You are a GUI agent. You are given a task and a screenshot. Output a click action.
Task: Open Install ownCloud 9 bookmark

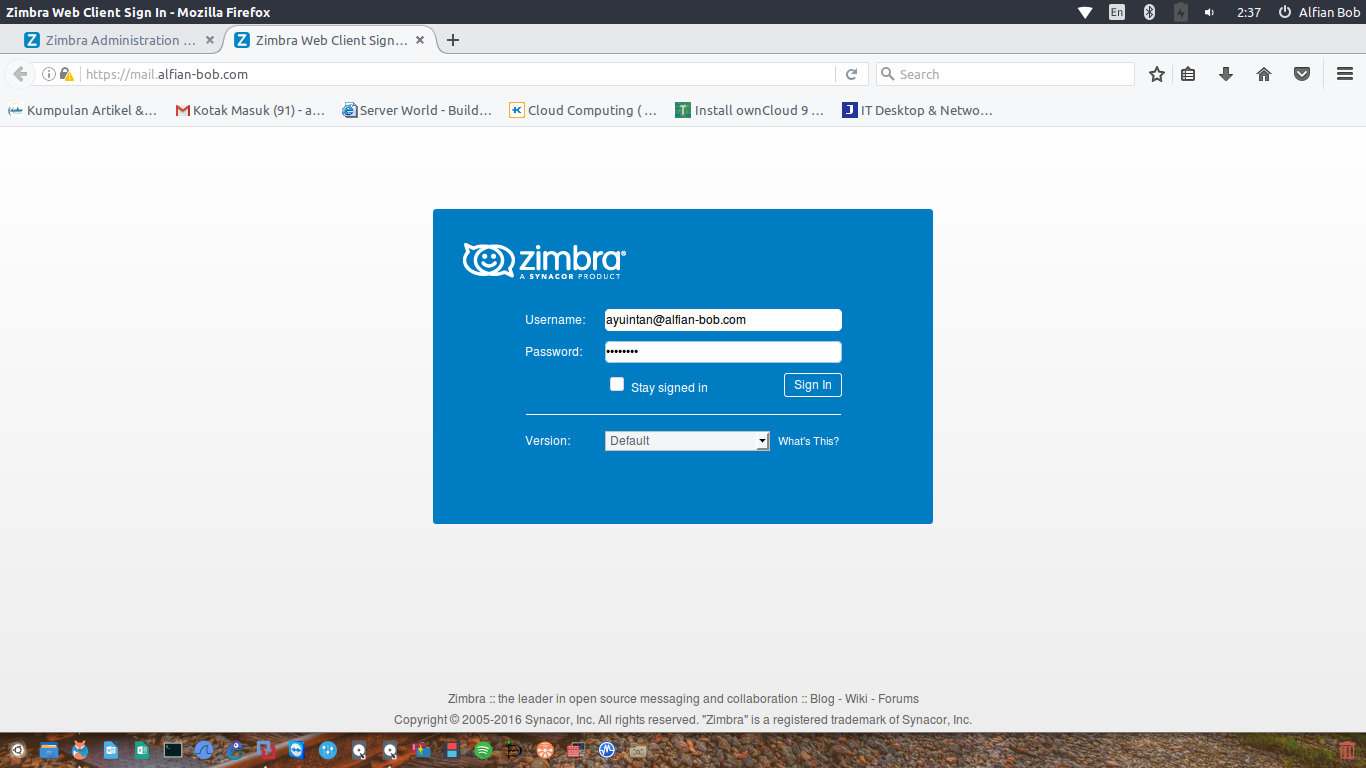coord(750,110)
